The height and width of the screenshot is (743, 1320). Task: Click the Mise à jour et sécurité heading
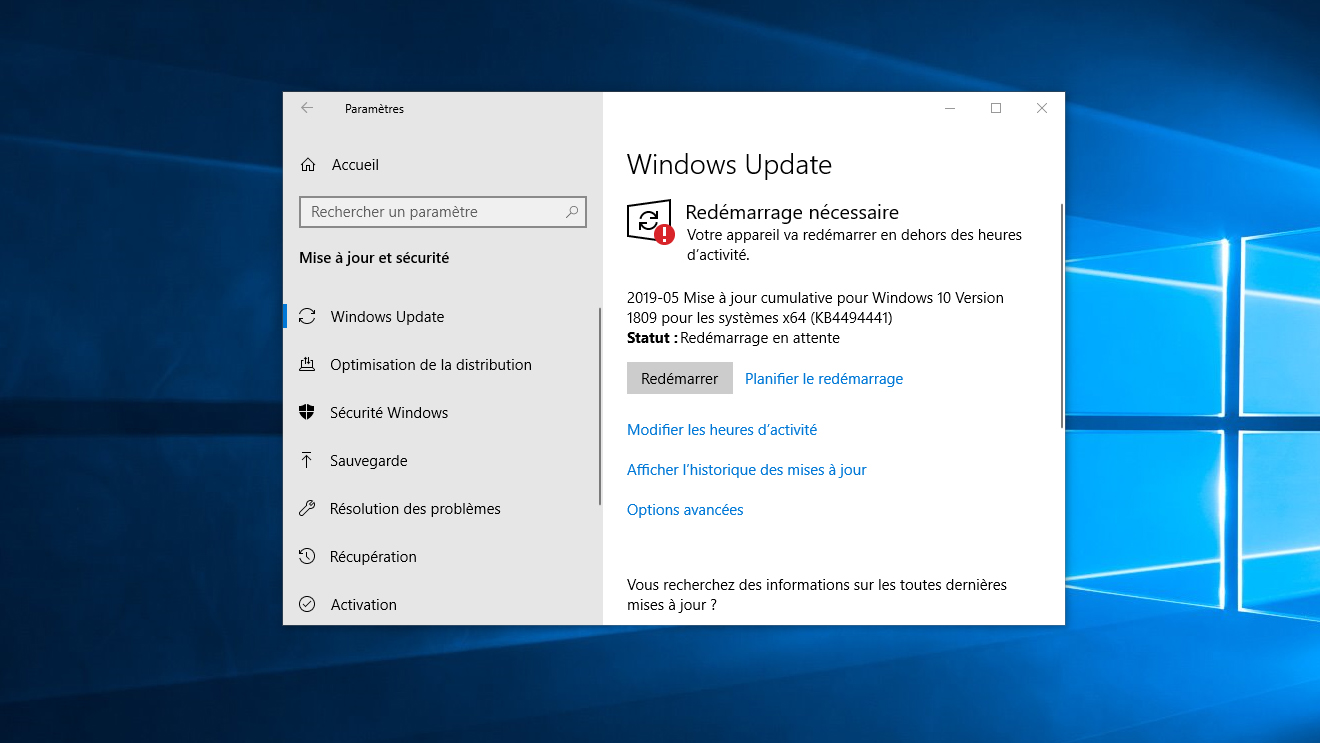click(374, 258)
